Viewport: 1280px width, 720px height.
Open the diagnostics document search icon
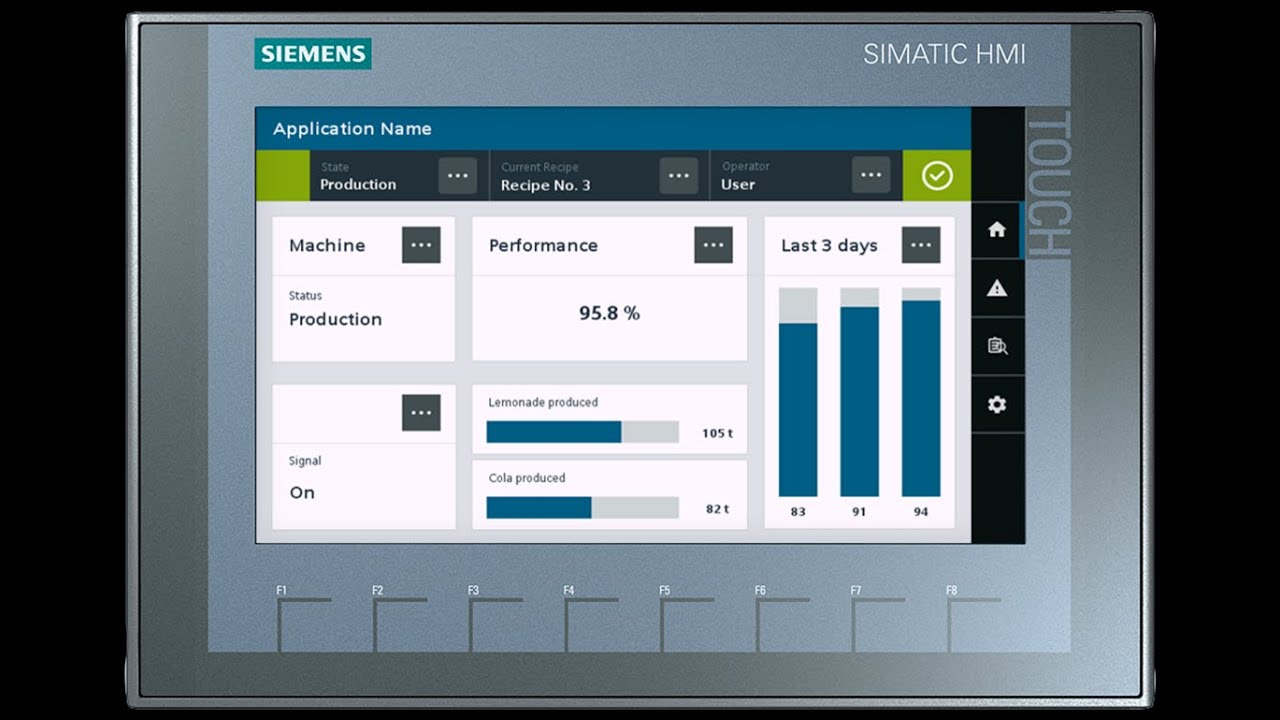tap(996, 346)
